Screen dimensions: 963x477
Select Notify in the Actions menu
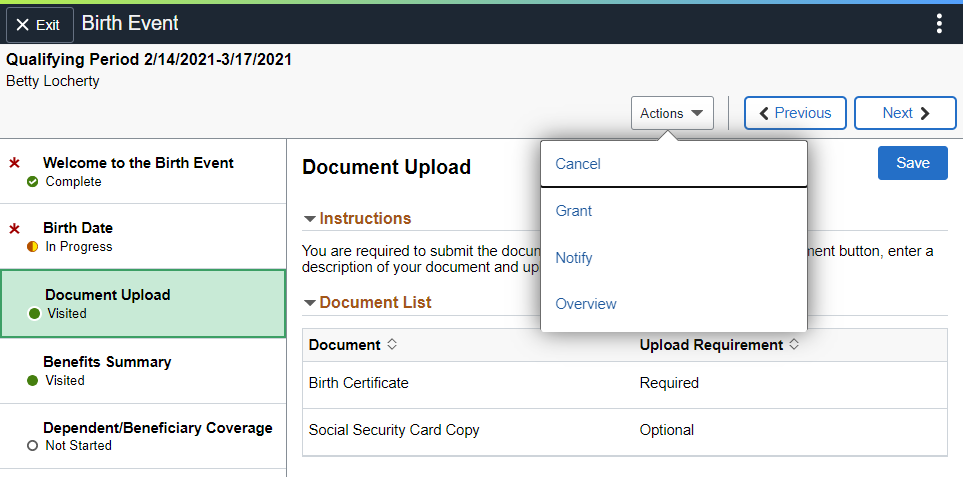[x=674, y=258]
